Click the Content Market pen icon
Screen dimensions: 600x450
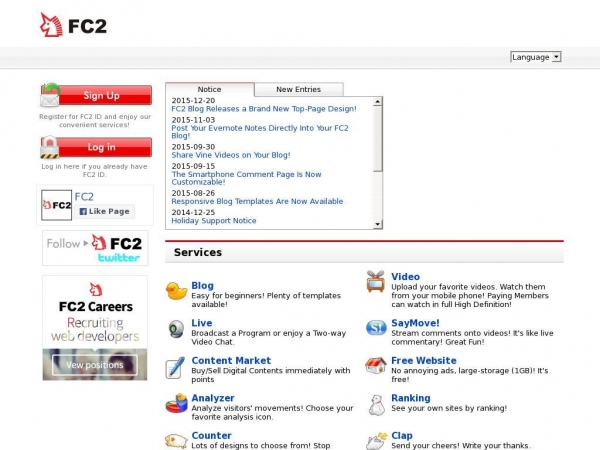pyautogui.click(x=175, y=367)
